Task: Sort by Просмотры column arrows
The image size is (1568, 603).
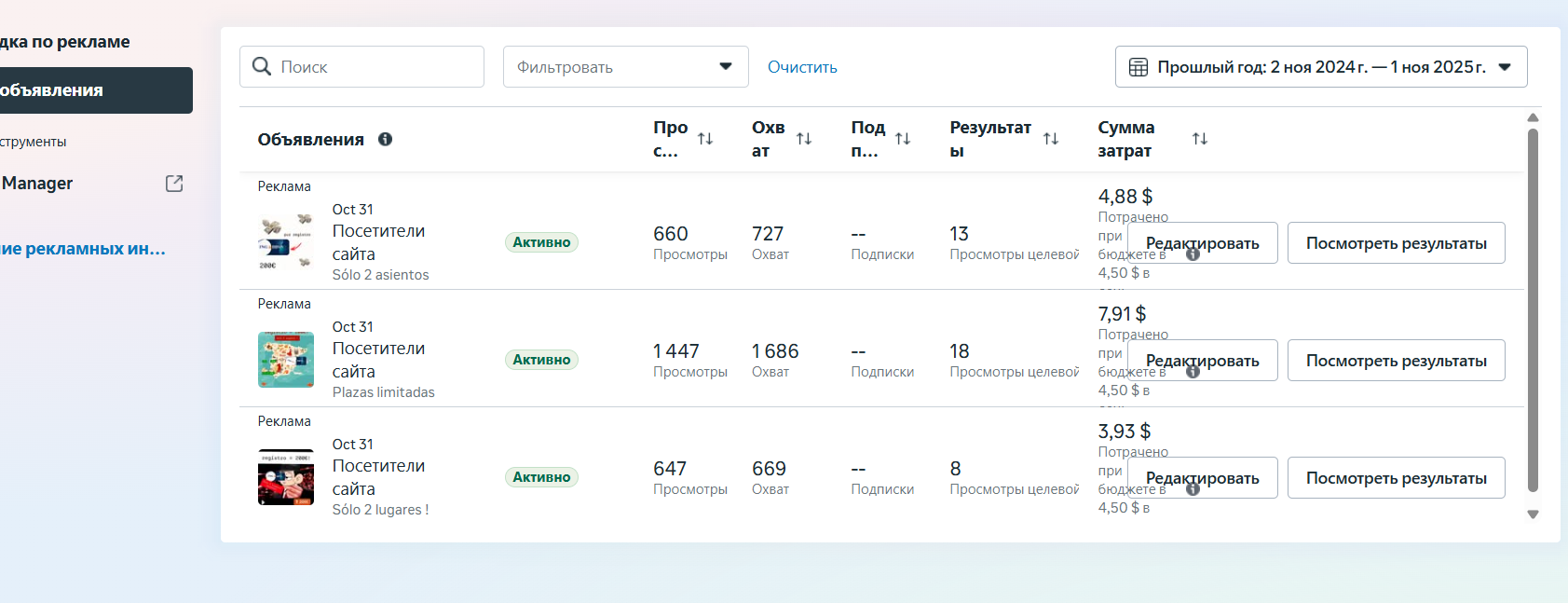Action: pyautogui.click(x=705, y=139)
